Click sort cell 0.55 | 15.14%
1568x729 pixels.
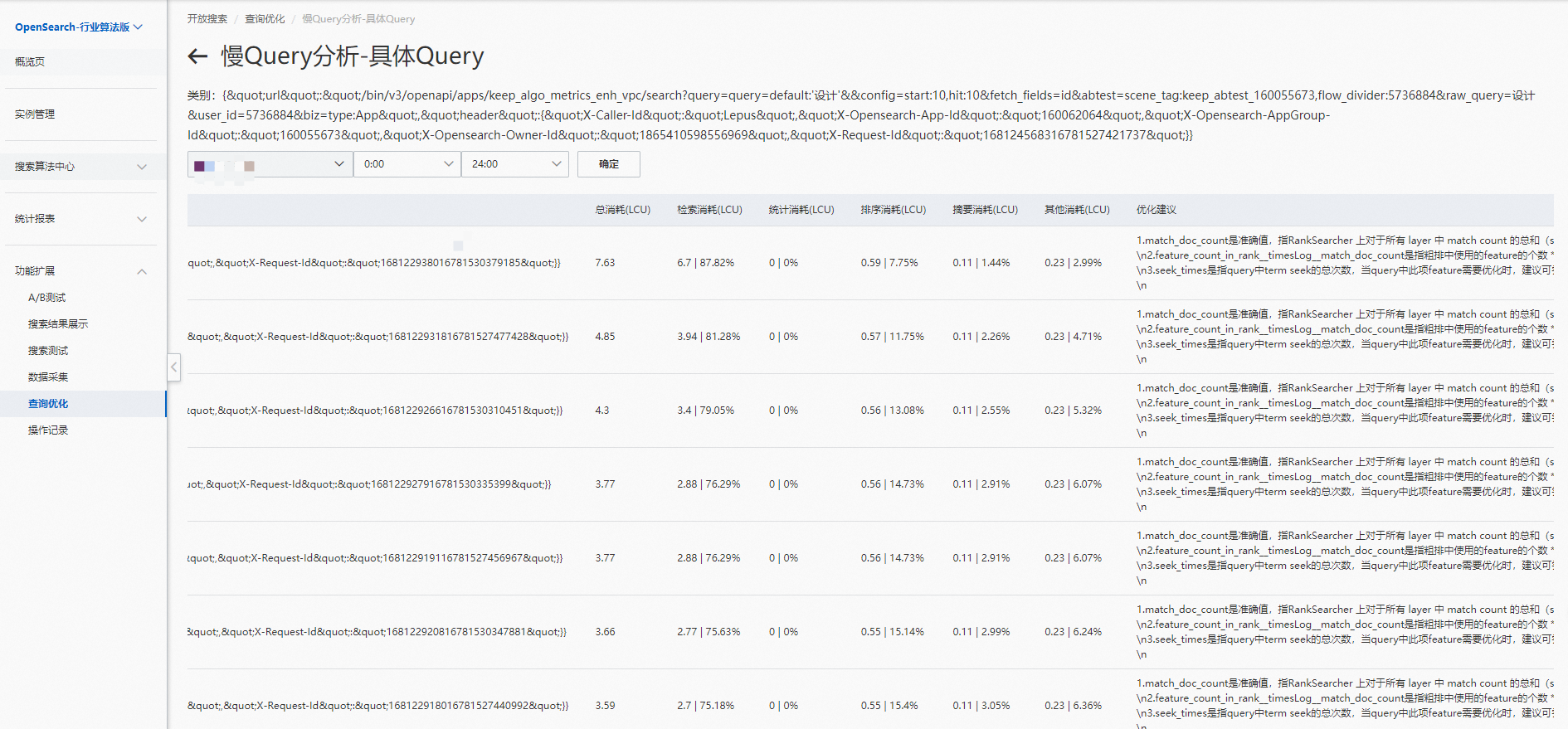pyautogui.click(x=893, y=632)
